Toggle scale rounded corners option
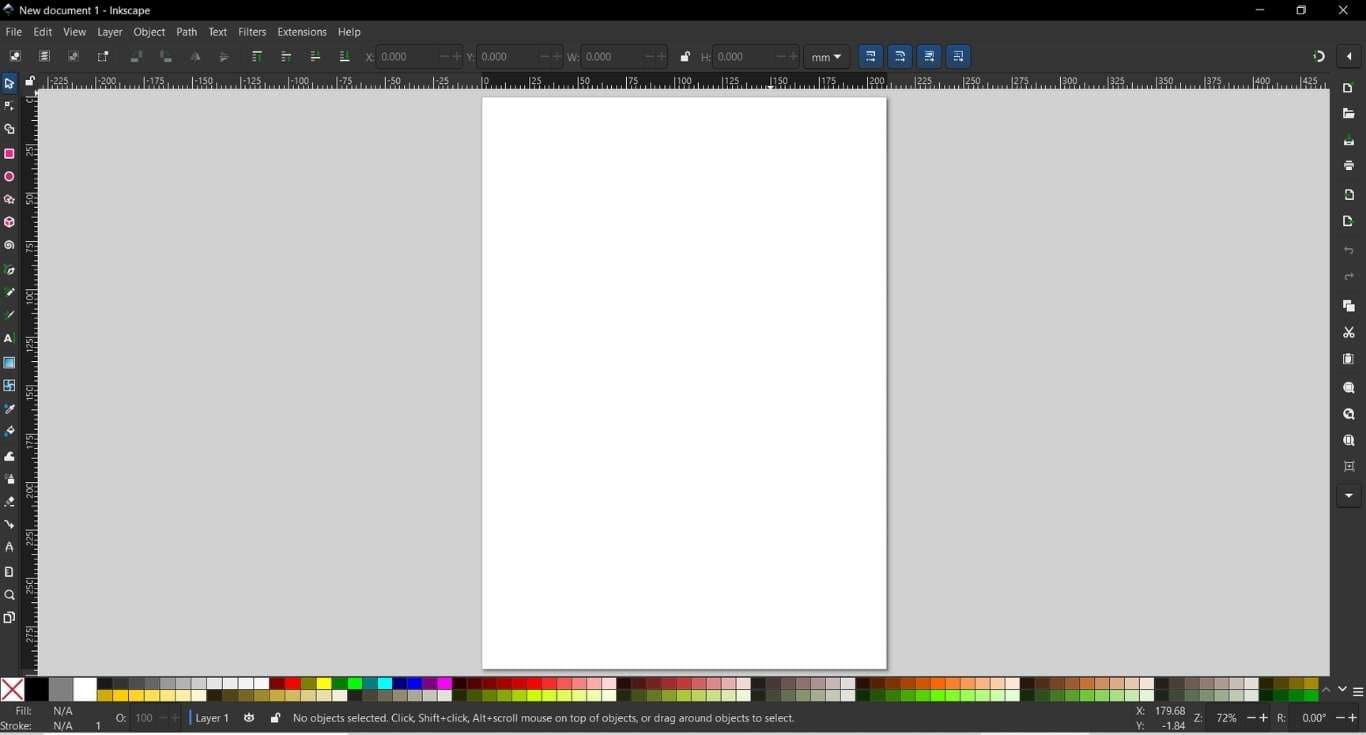This screenshot has width=1366, height=735. (x=900, y=57)
